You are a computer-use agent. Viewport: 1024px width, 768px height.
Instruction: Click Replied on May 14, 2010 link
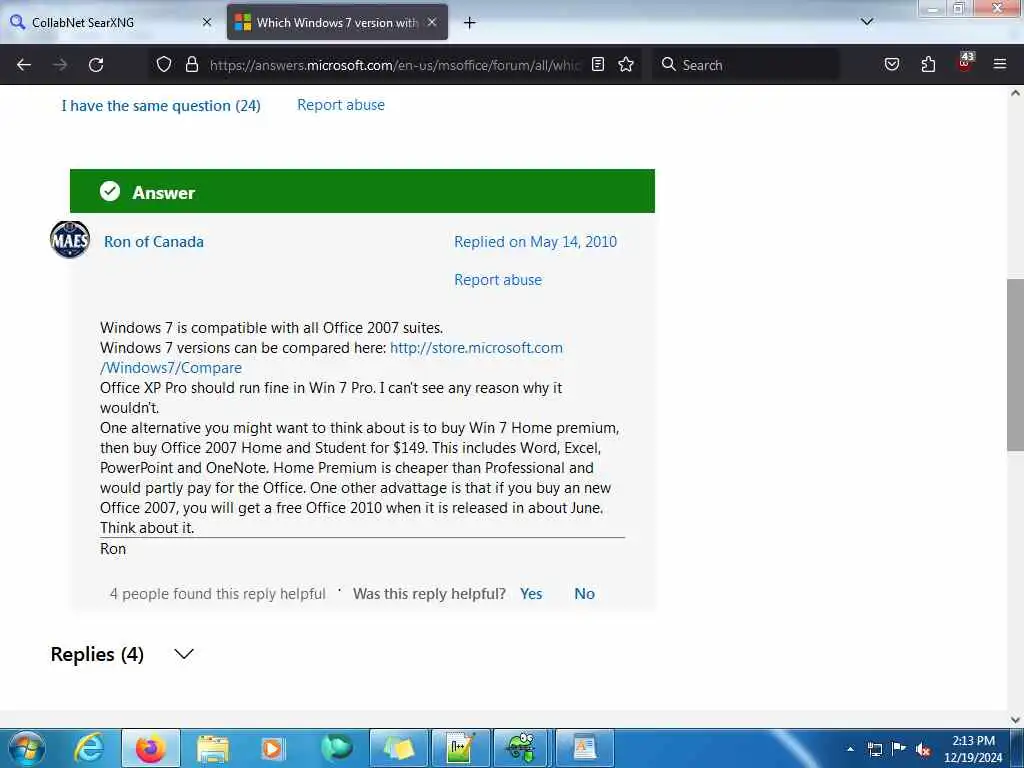536,242
